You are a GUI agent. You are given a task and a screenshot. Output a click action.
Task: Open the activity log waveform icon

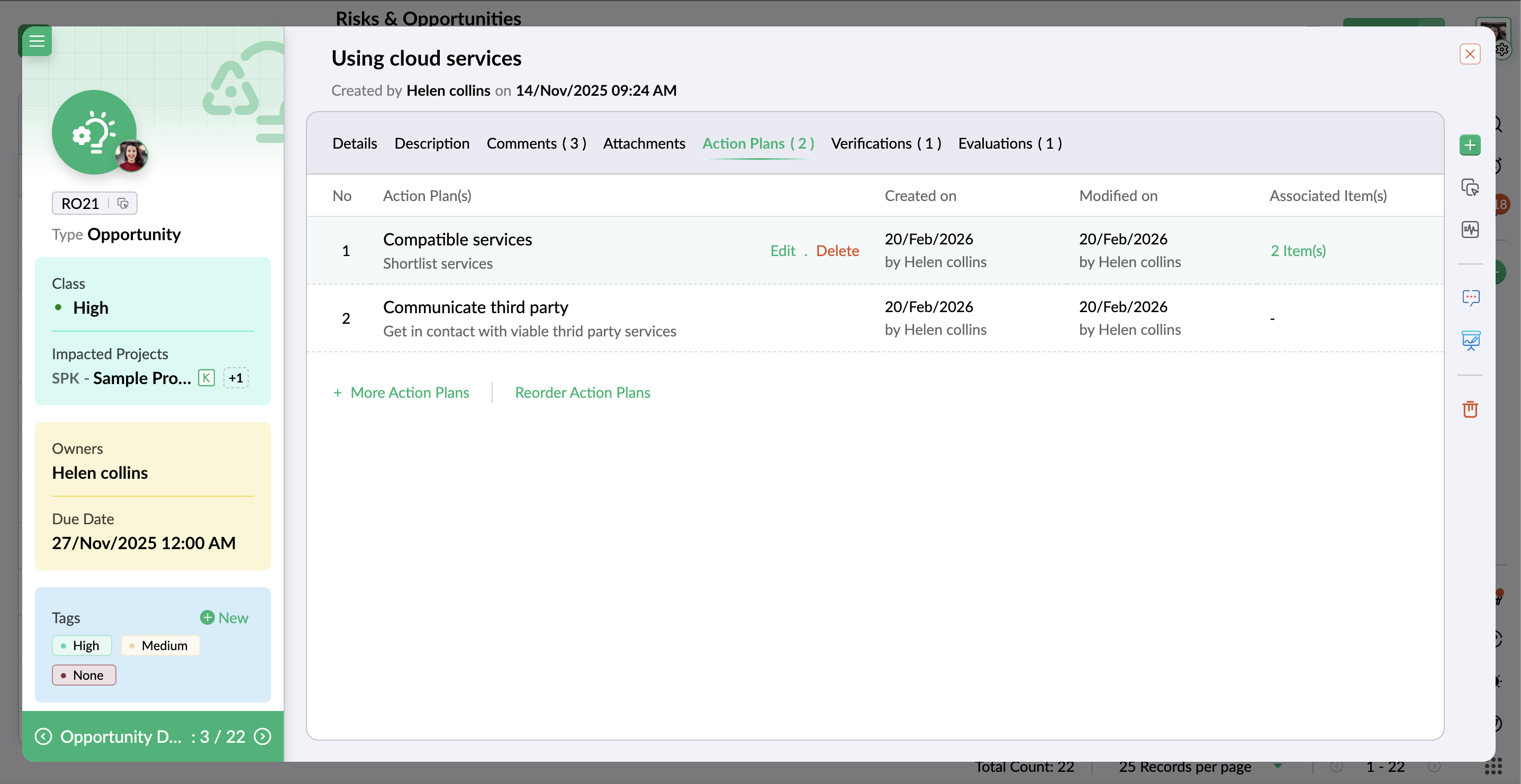click(x=1470, y=229)
